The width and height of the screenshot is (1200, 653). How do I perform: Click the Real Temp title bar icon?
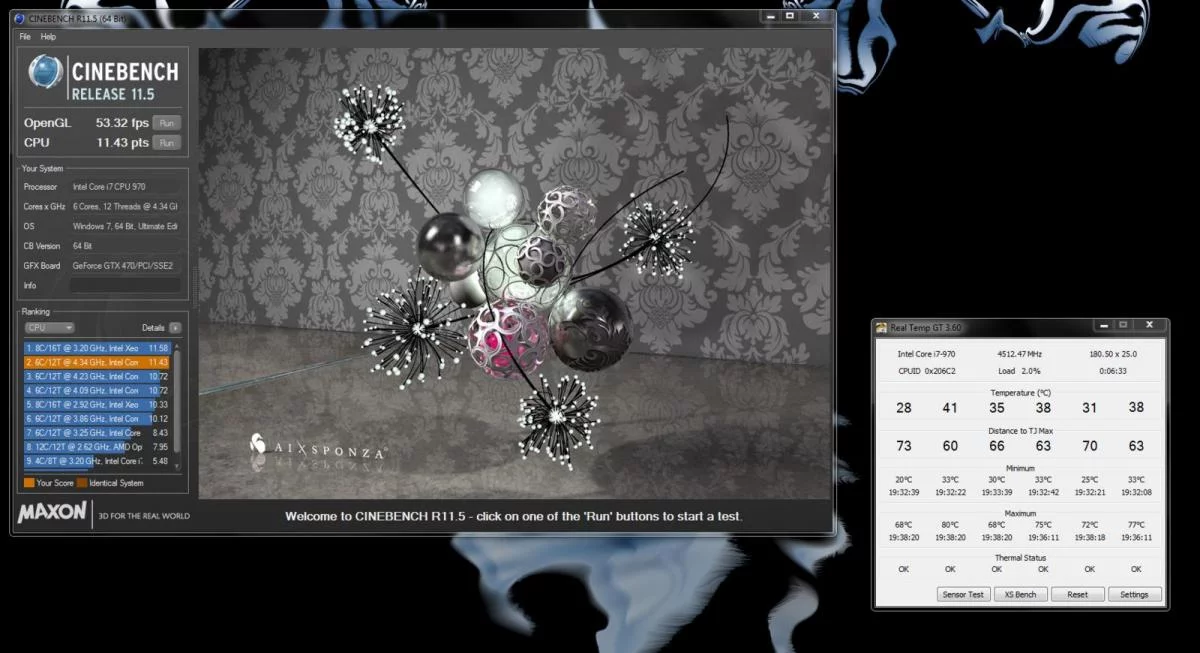click(x=881, y=327)
